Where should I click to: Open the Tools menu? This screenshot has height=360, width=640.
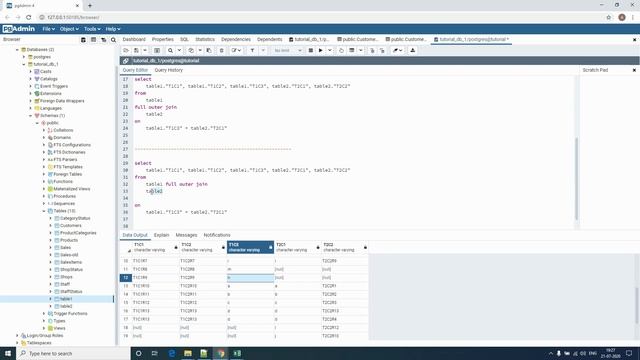[92, 29]
